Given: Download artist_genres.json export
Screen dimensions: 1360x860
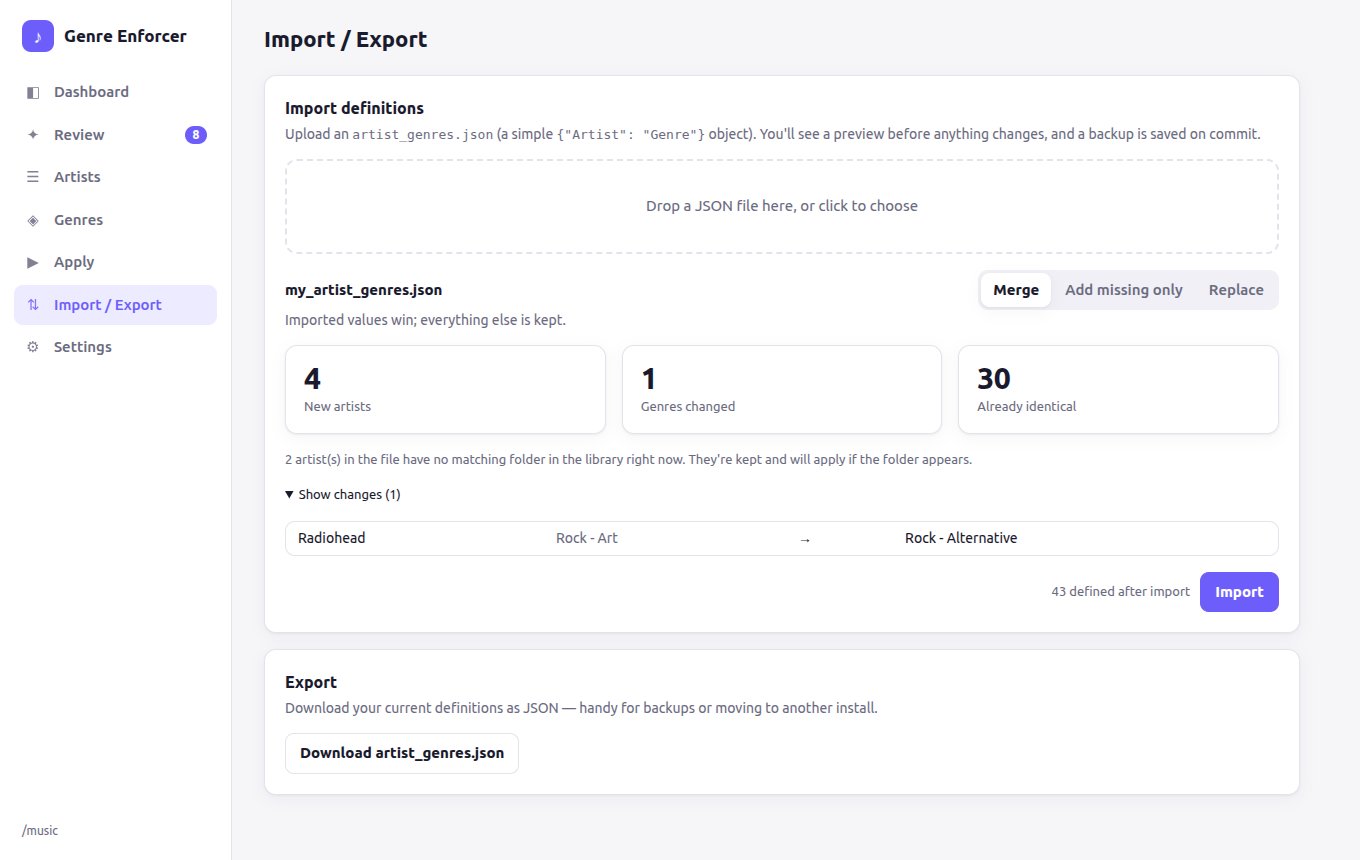Looking at the screenshot, I should [402, 753].
